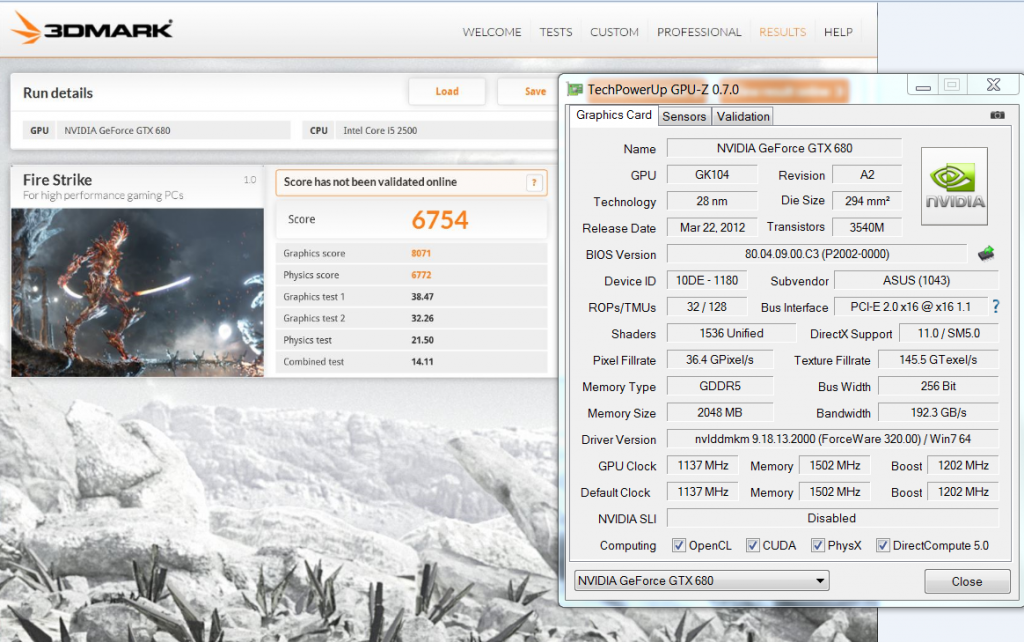
Task: Open the Bus Interface question mark help
Action: [x=996, y=306]
